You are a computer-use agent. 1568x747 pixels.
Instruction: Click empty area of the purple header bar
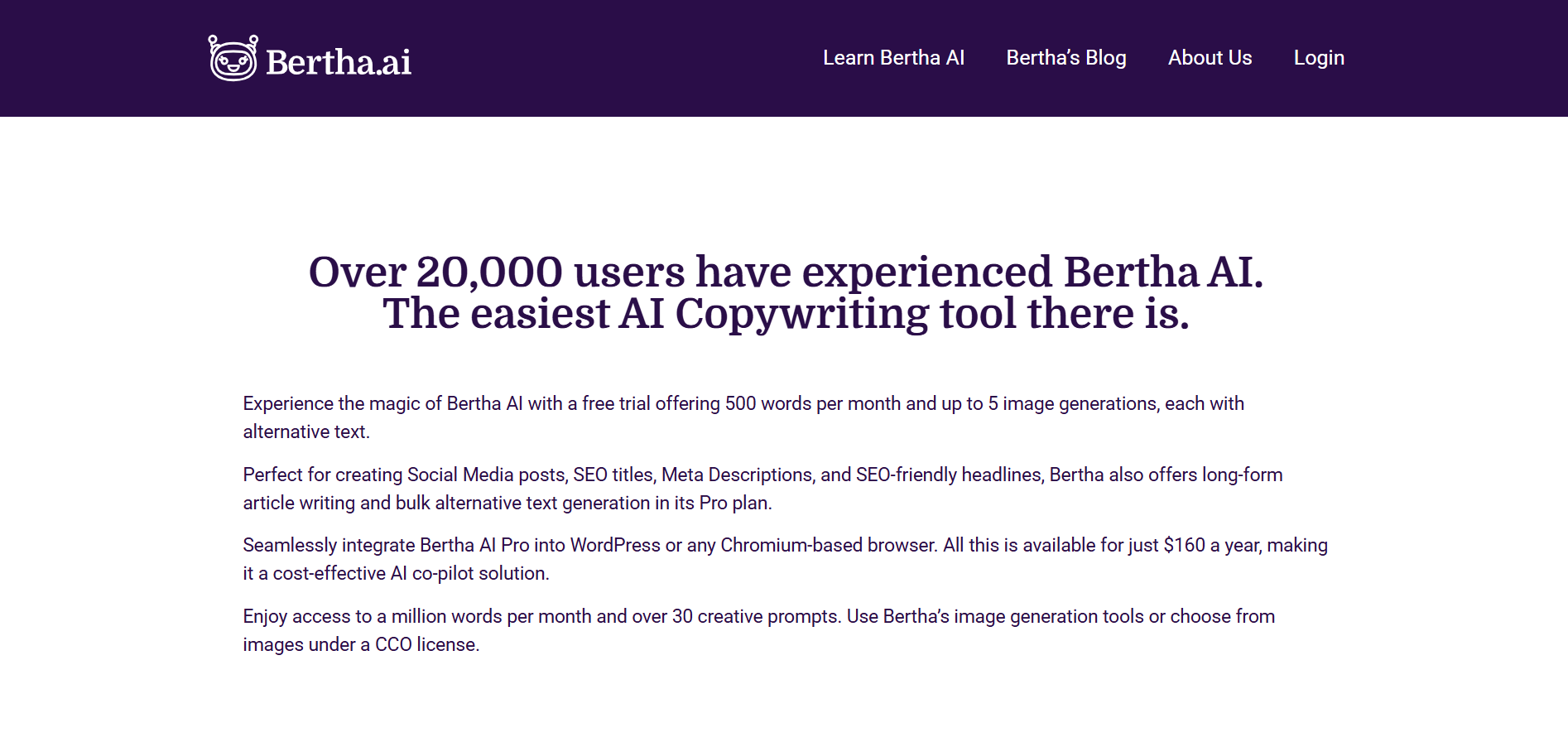613,58
